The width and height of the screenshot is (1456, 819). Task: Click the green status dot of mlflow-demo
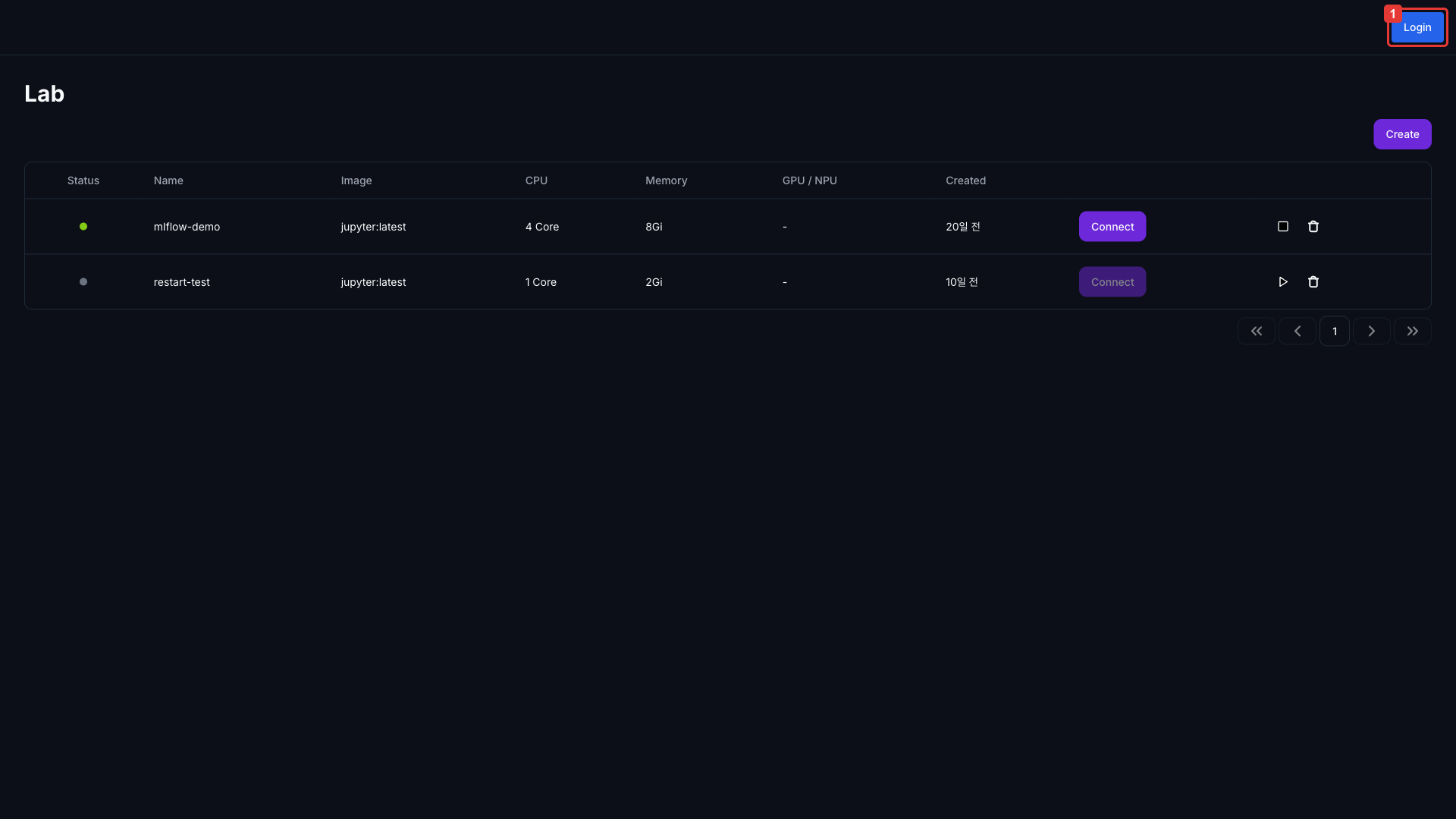pyautogui.click(x=83, y=227)
